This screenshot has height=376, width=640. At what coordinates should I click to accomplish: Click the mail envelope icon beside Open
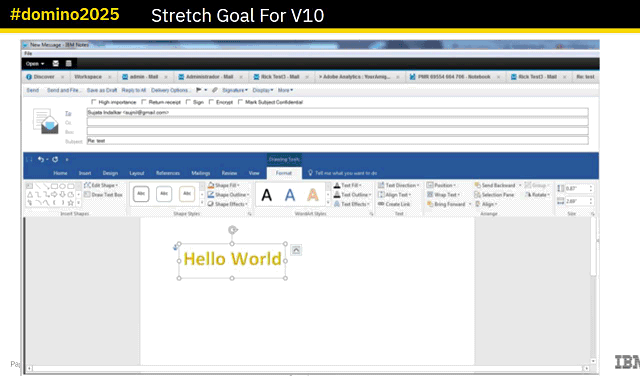point(56,63)
